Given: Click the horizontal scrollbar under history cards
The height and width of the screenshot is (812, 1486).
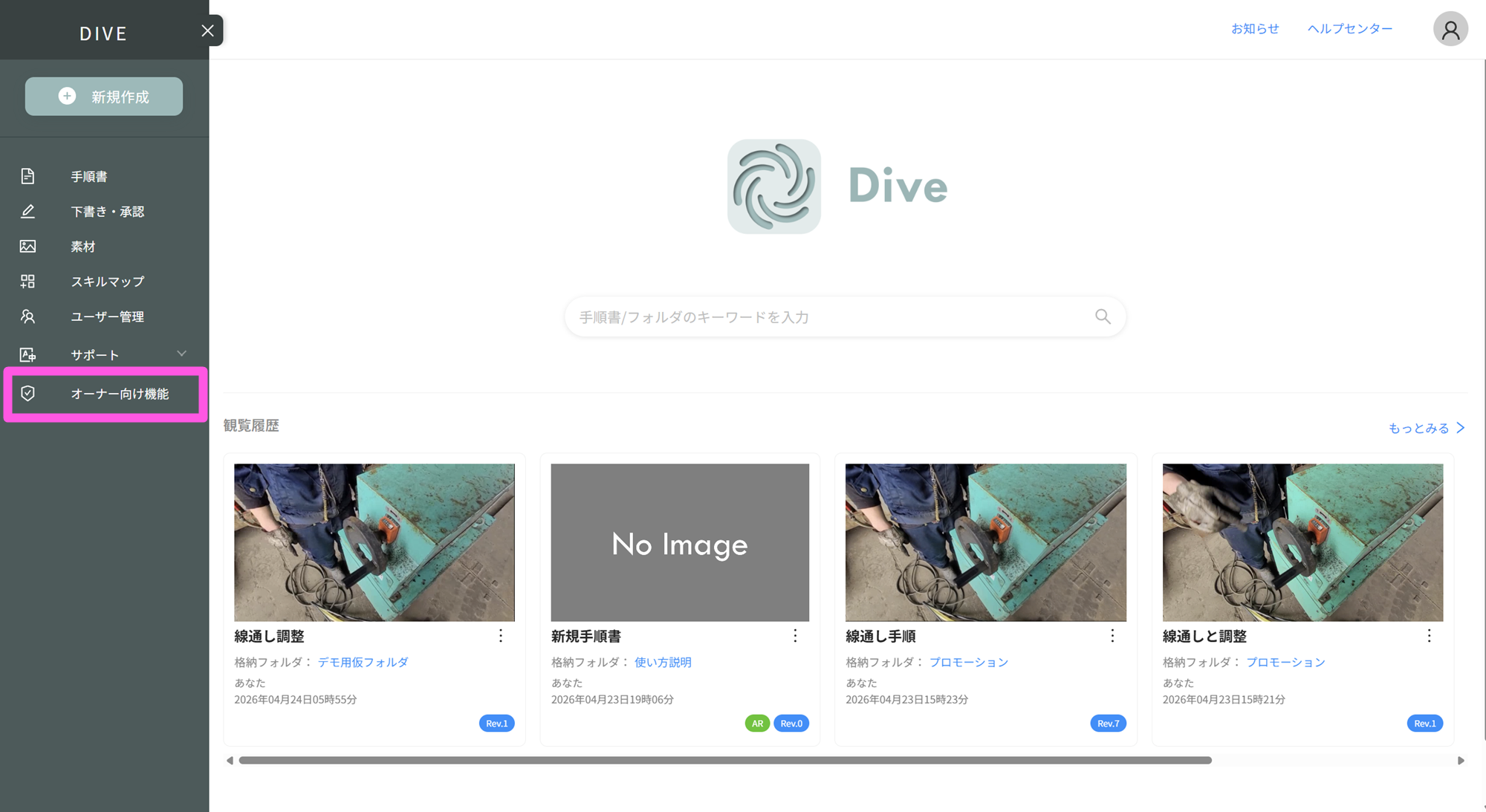Looking at the screenshot, I should pyautogui.click(x=724, y=760).
